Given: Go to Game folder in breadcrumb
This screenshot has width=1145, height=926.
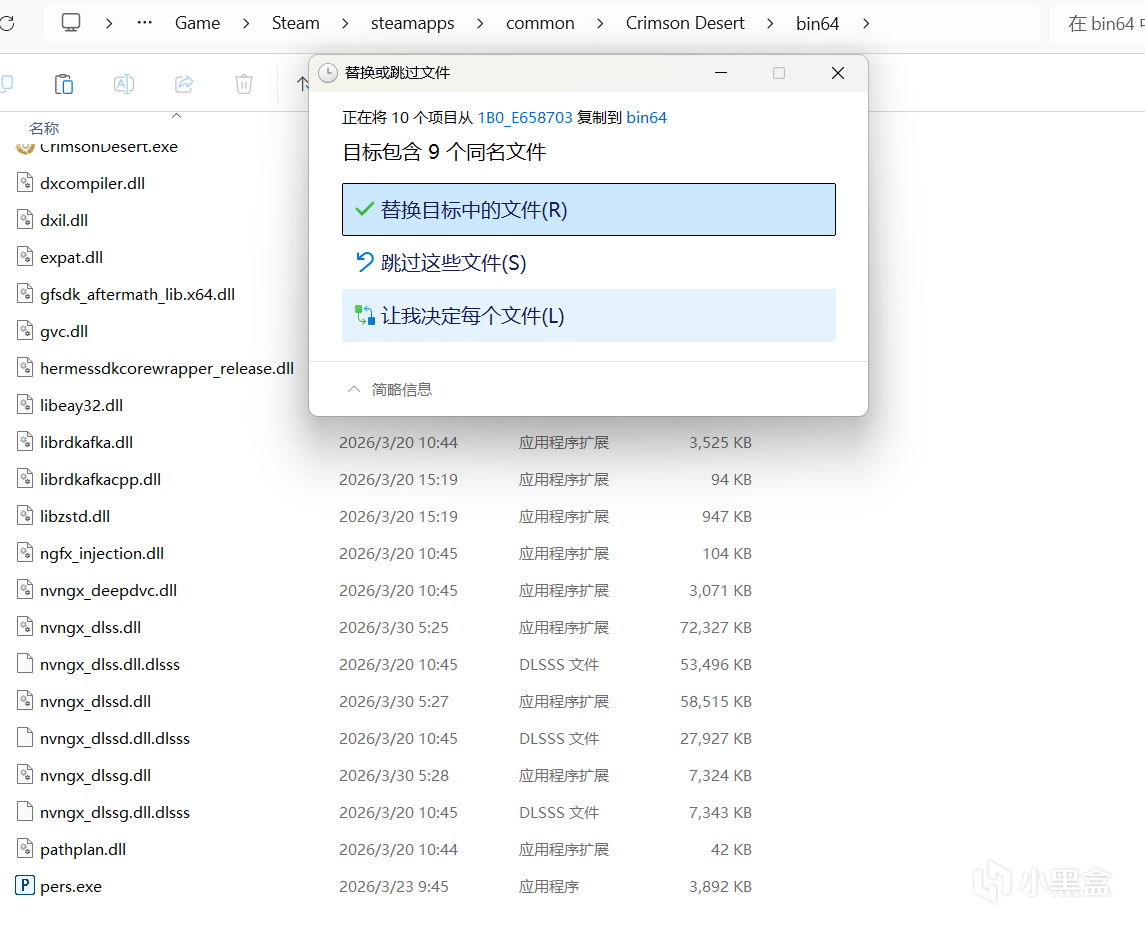Looking at the screenshot, I should point(197,23).
